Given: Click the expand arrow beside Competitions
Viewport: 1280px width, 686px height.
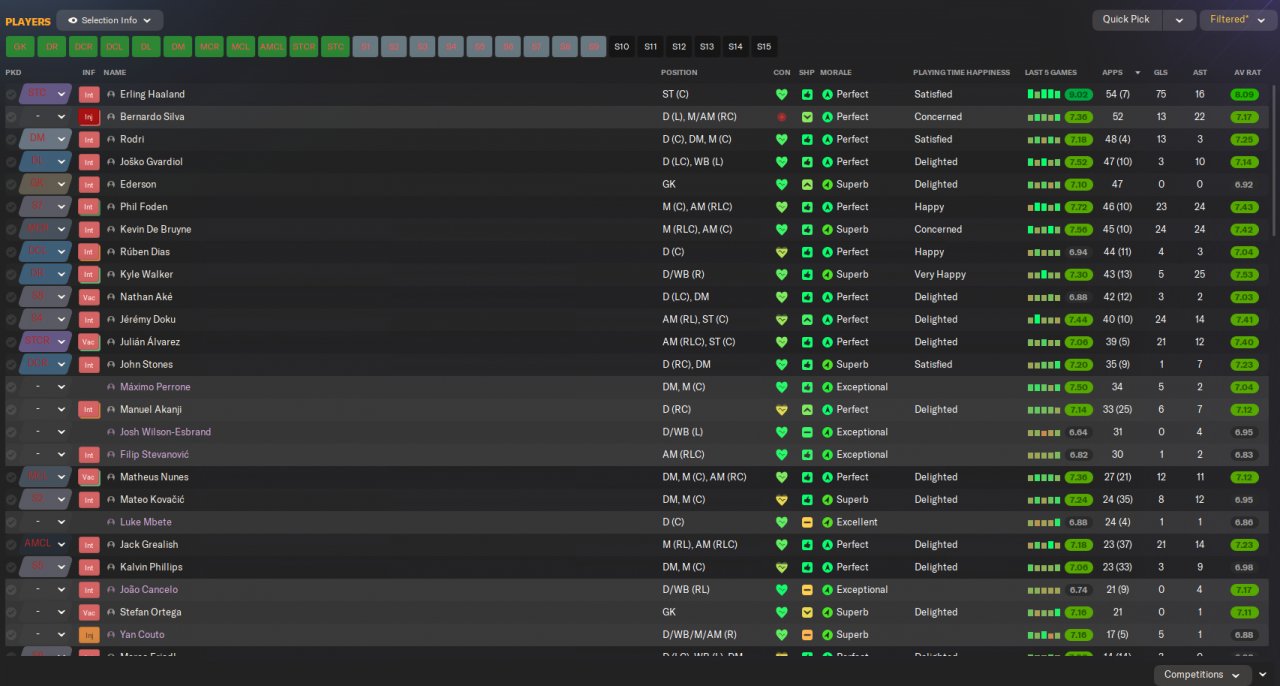Looking at the screenshot, I should coord(1263,675).
